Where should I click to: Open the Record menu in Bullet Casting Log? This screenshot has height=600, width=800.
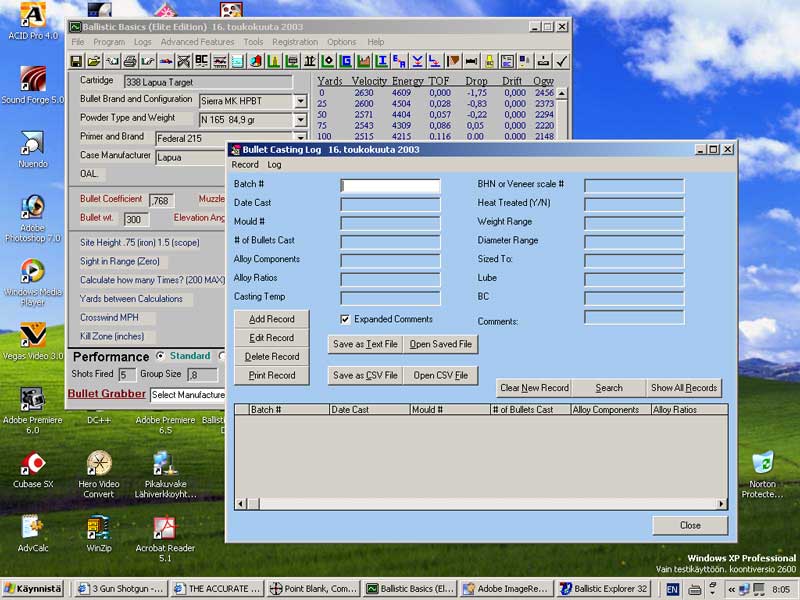click(x=245, y=165)
